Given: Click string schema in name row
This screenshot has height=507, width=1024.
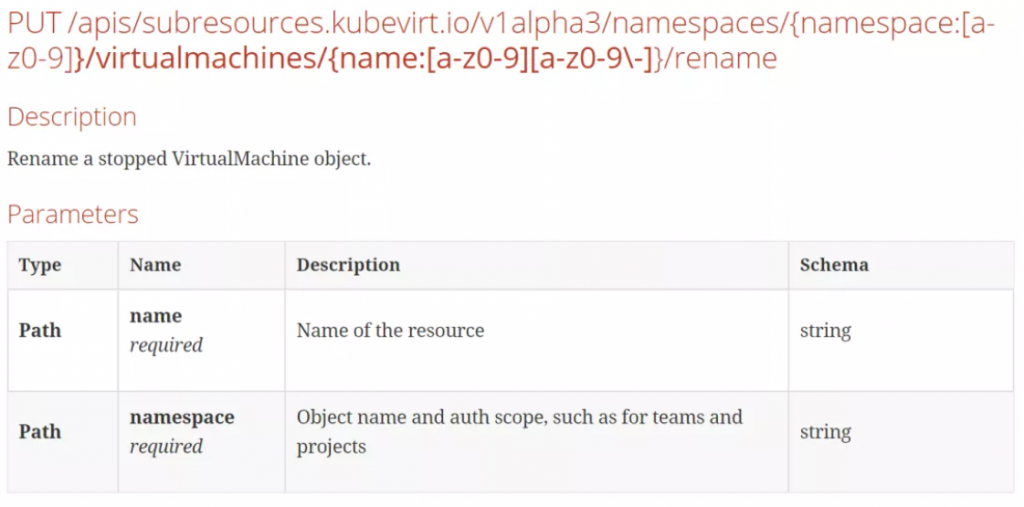Looking at the screenshot, I should click(825, 331).
